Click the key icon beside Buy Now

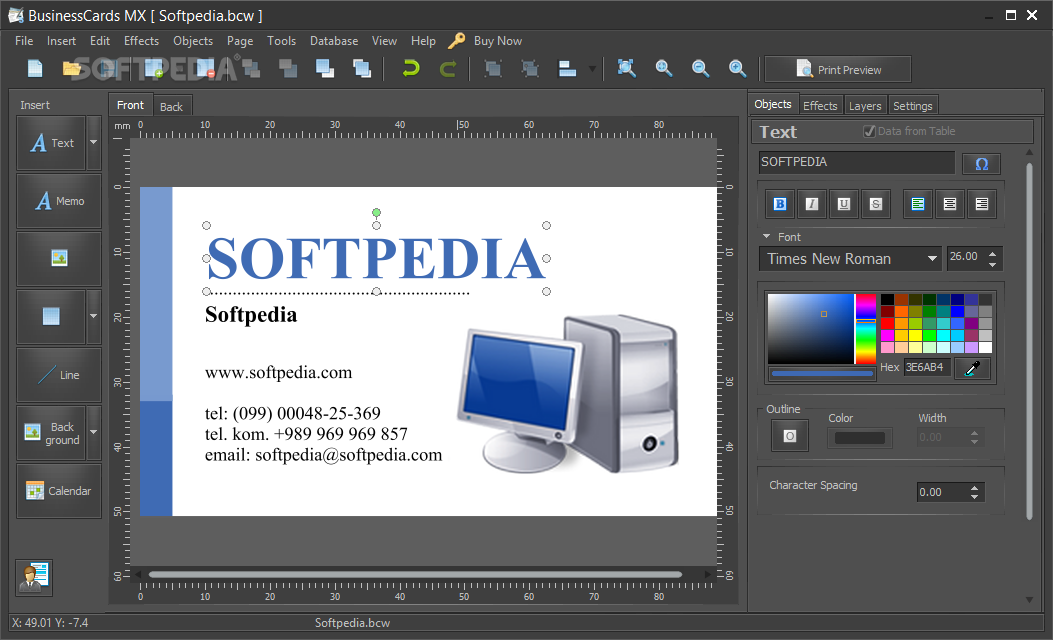click(456, 41)
